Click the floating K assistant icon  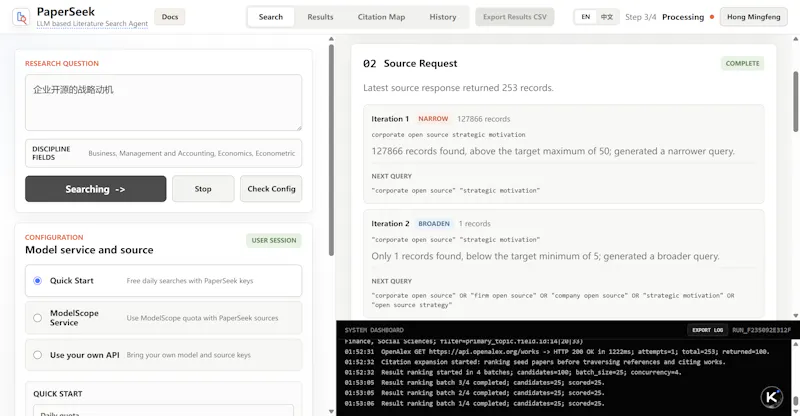(771, 397)
